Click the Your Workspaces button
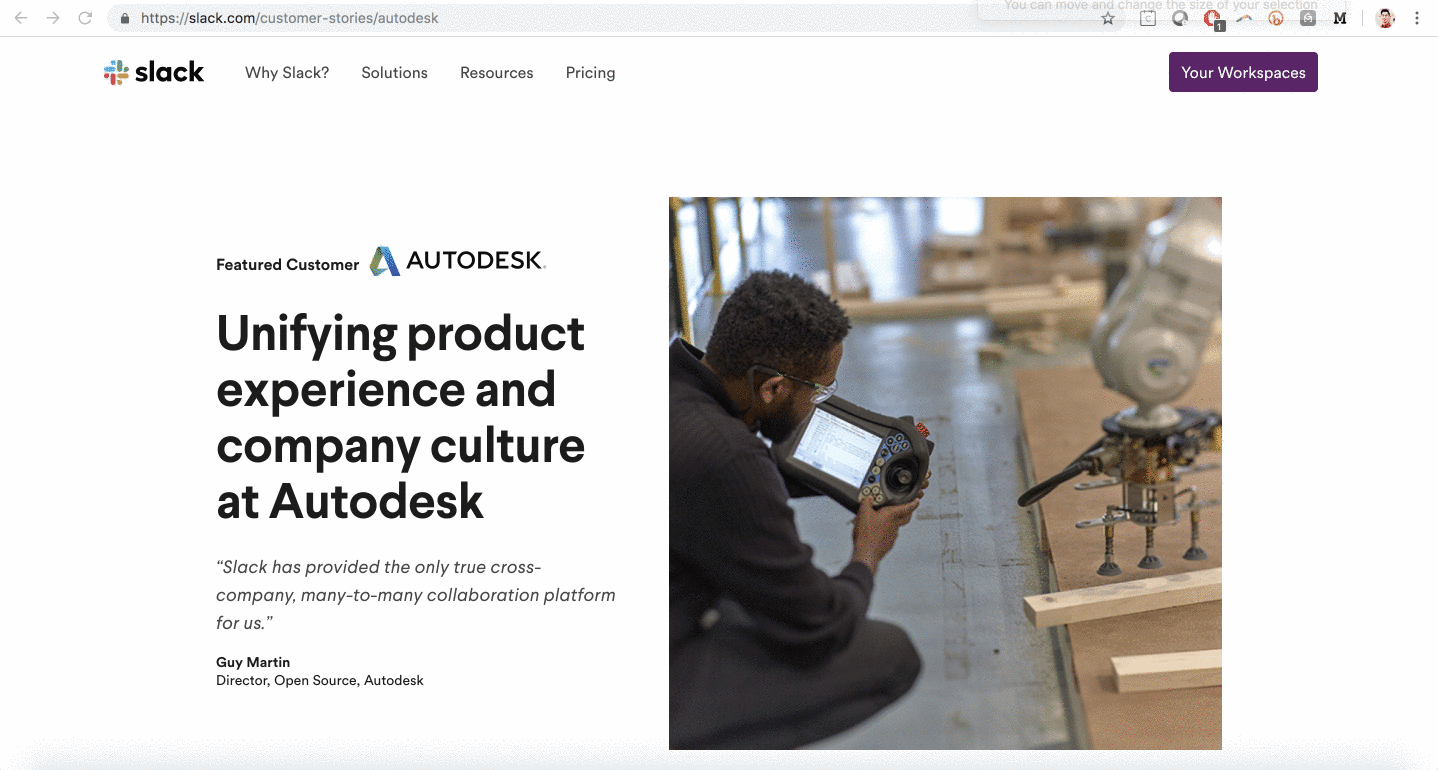The image size is (1438, 770). (x=1243, y=72)
